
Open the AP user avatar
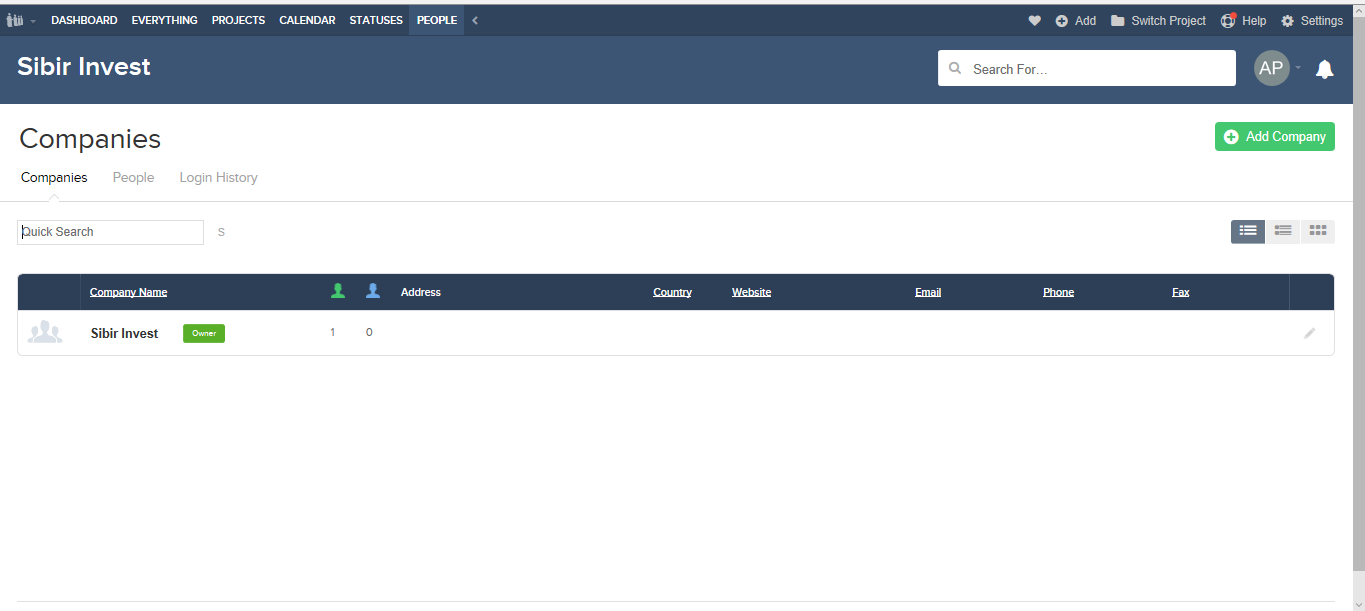coord(1271,68)
